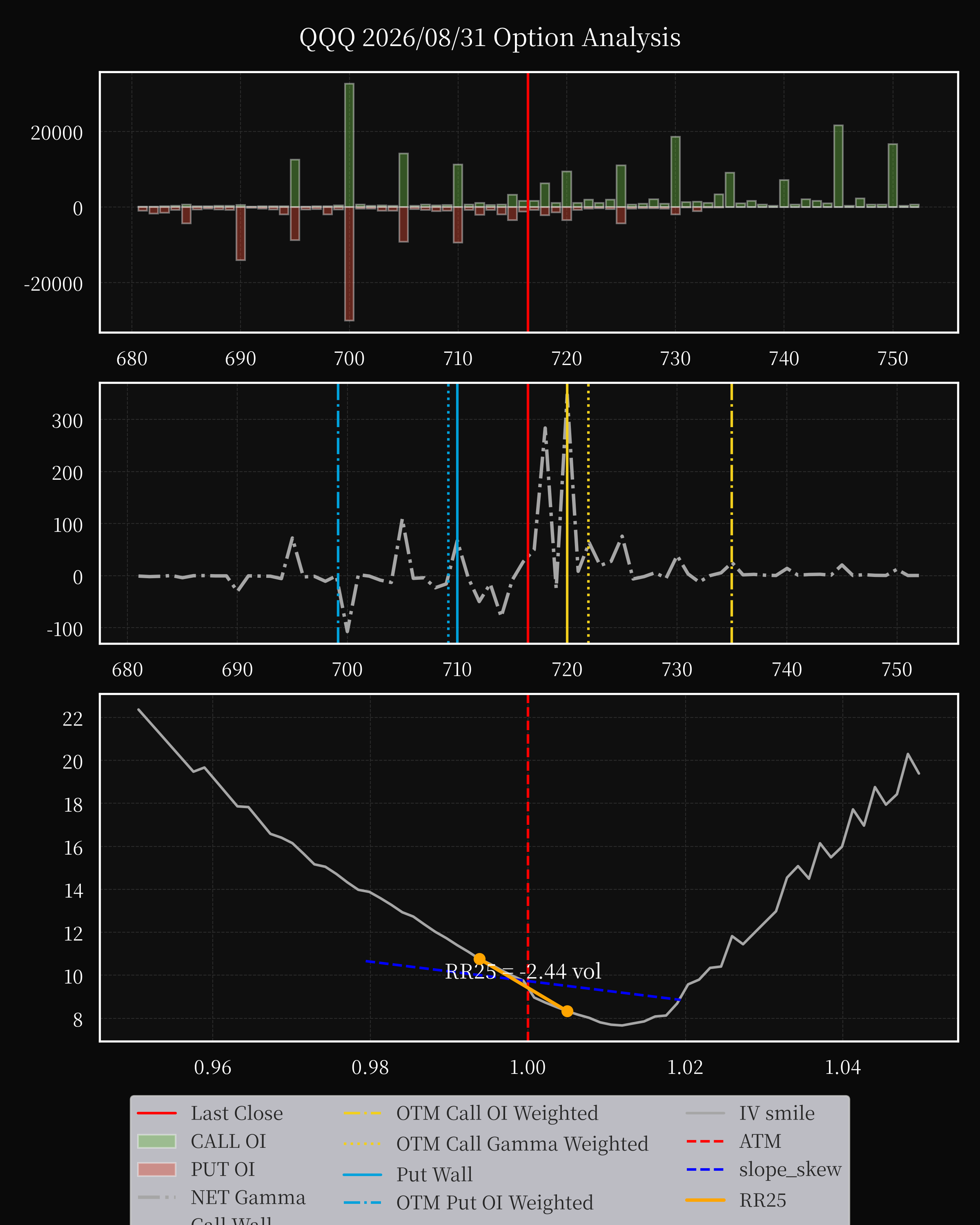Click the green call OI bar at strike 730
This screenshot has height=1225, width=980.
coord(675,172)
